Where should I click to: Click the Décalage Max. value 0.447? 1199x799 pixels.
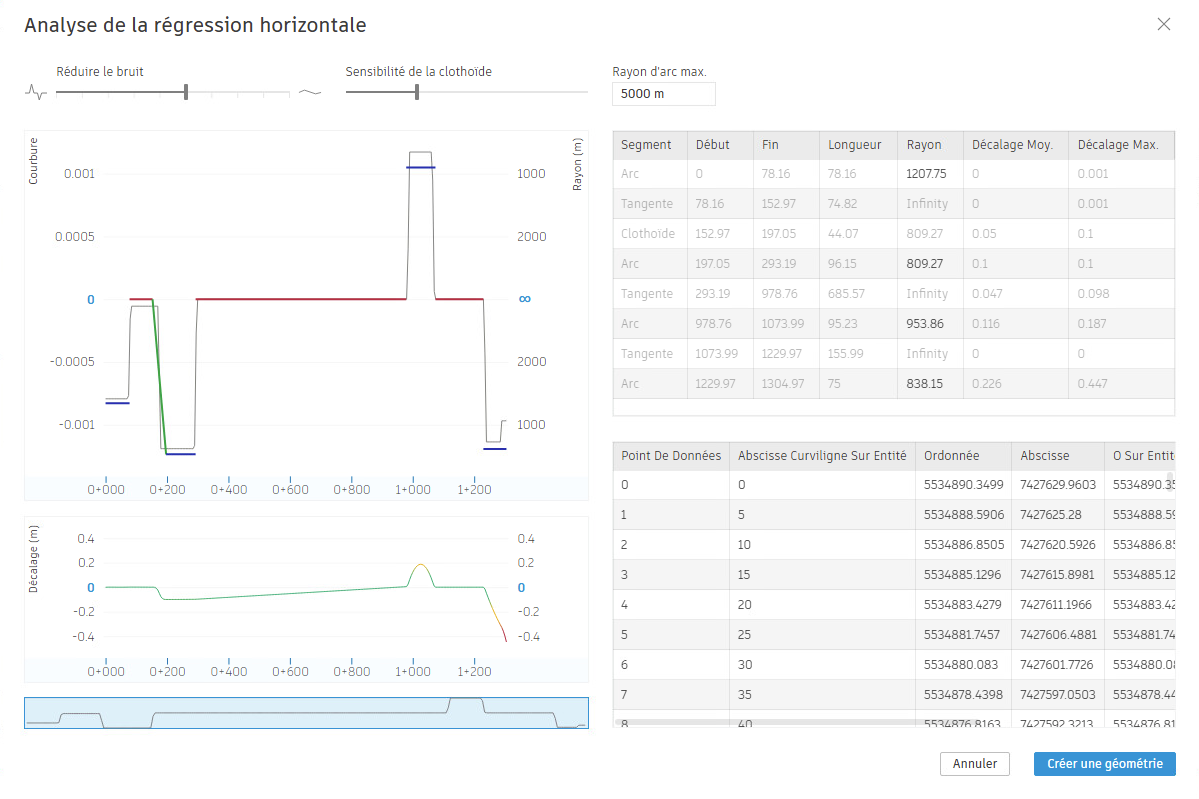[1091, 384]
